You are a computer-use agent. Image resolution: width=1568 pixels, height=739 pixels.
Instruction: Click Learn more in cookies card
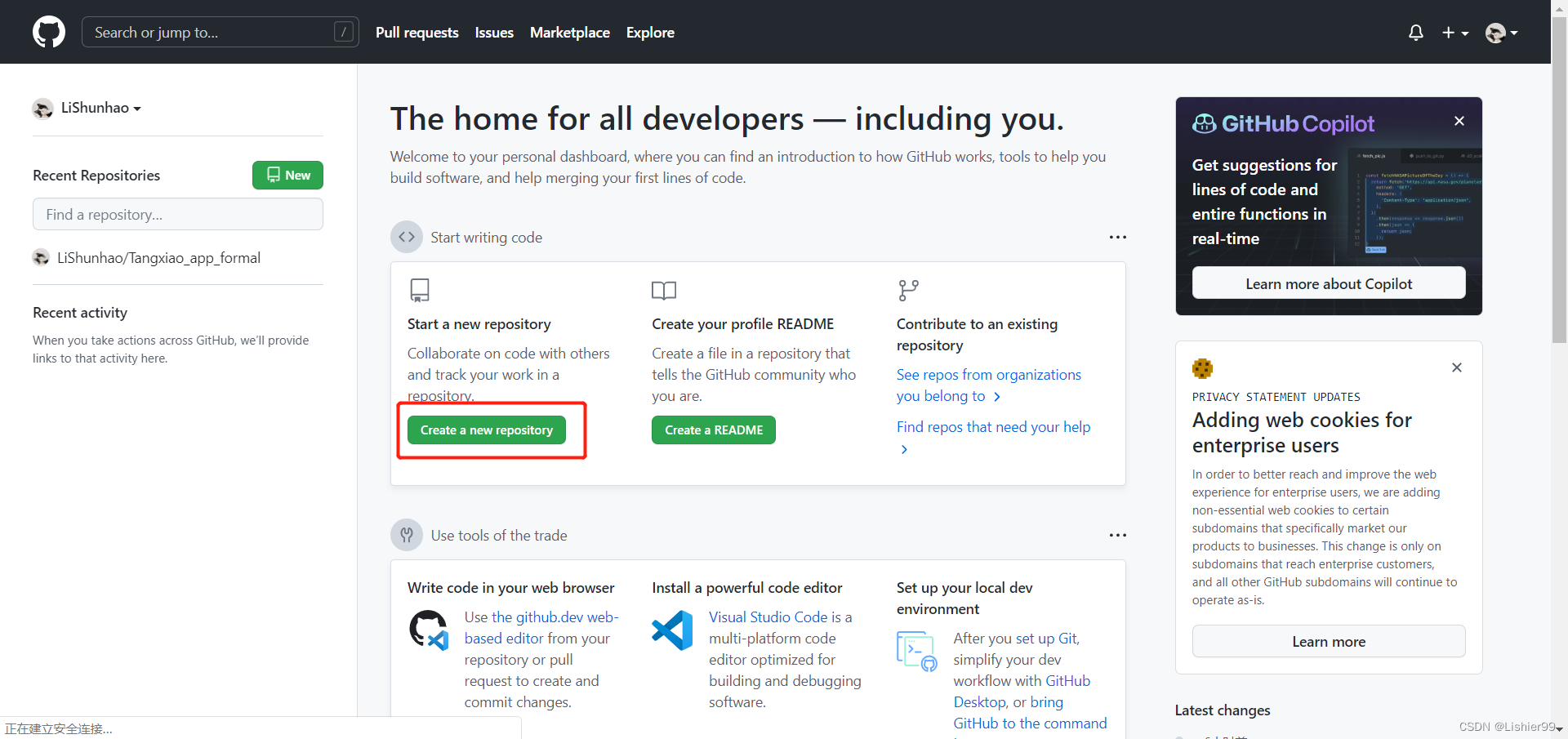[1329, 642]
